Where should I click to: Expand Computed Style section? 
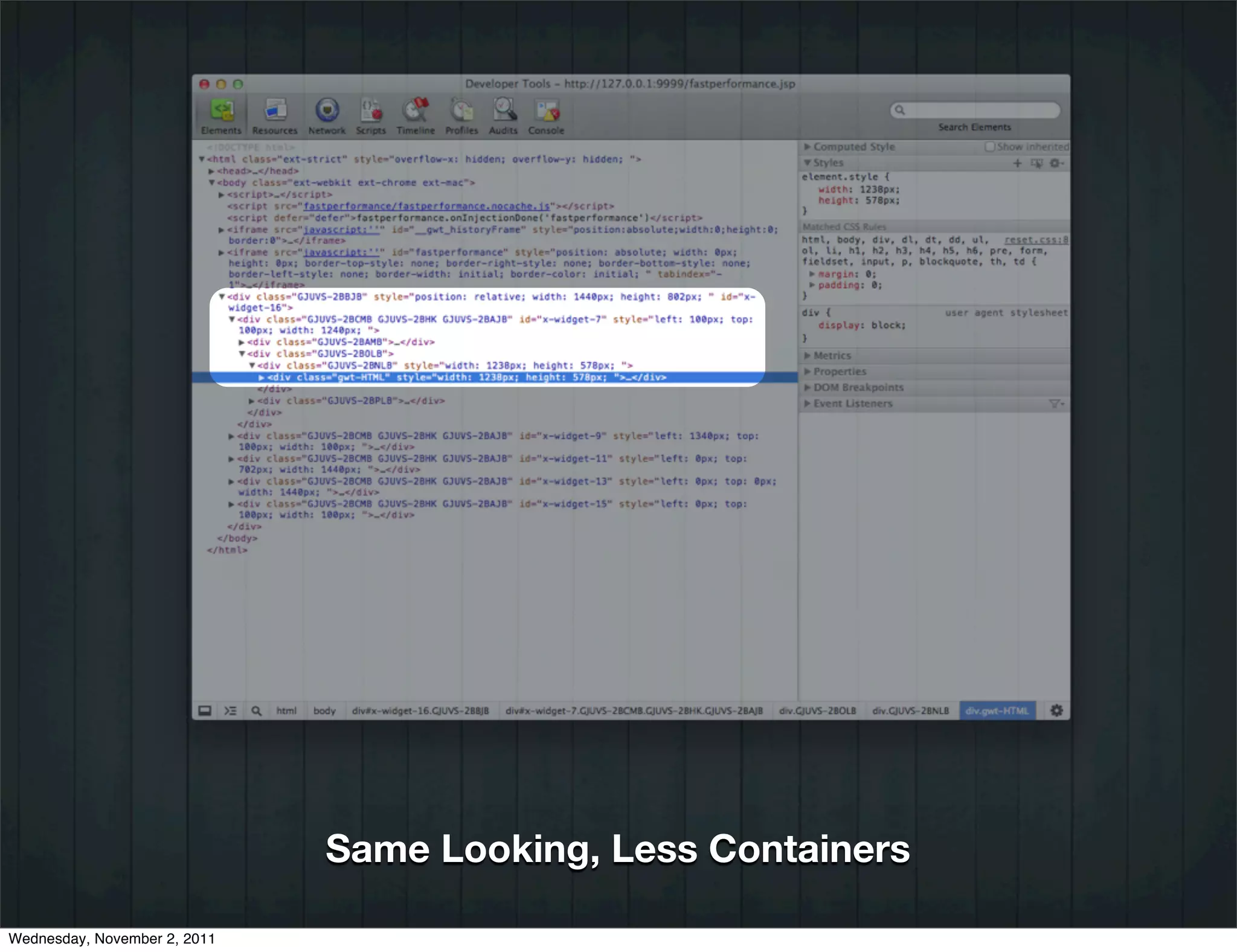(x=807, y=147)
